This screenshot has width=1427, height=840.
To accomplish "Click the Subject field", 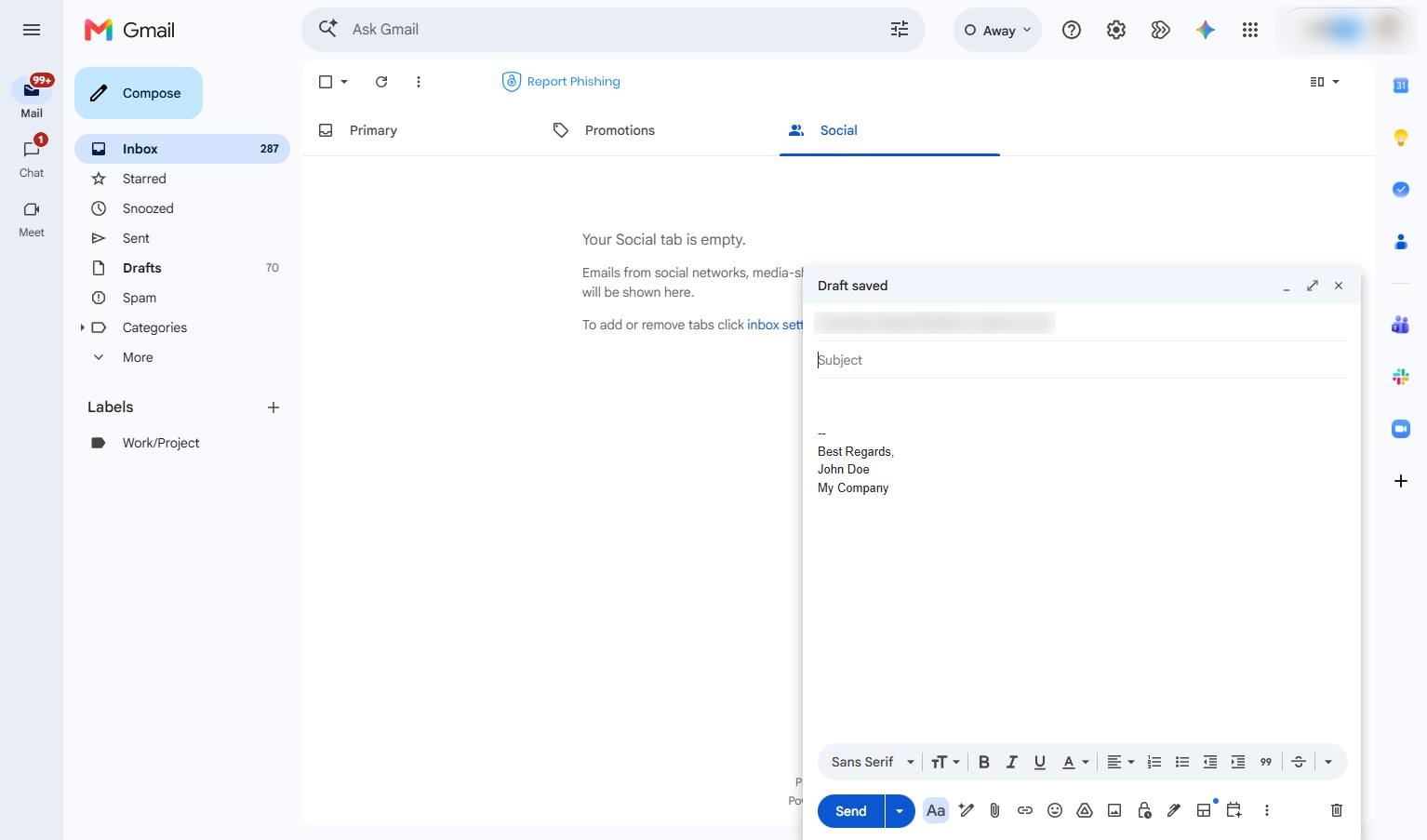I will [1081, 360].
